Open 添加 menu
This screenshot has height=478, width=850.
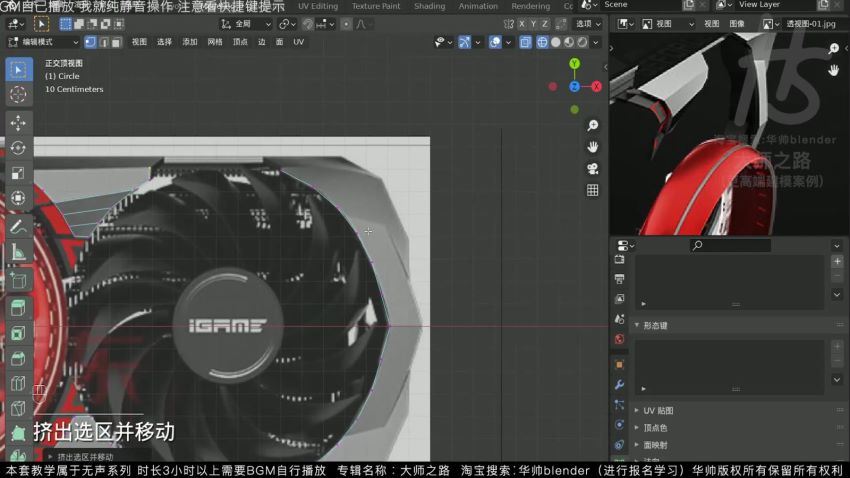190,42
